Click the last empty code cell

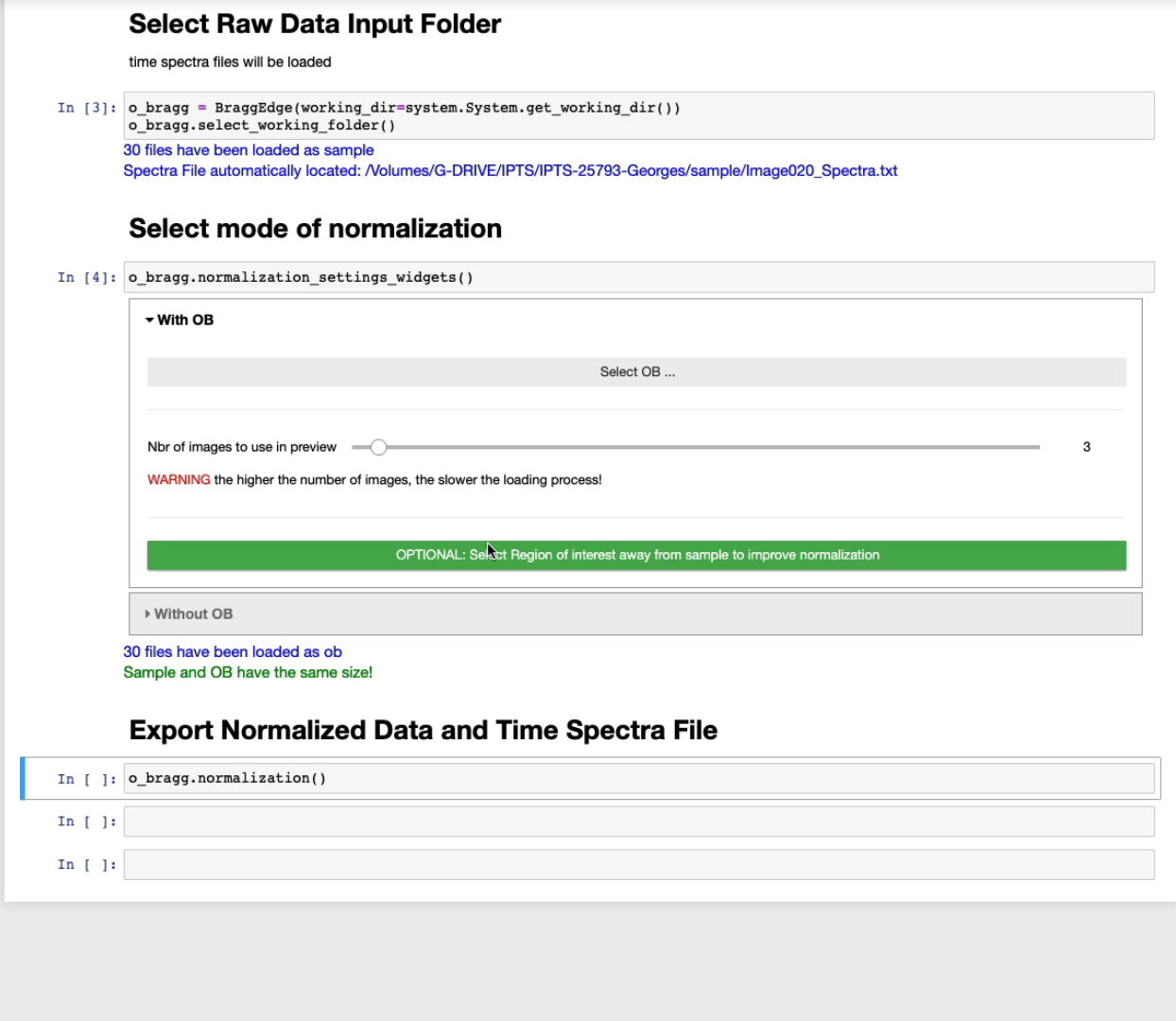(x=638, y=865)
